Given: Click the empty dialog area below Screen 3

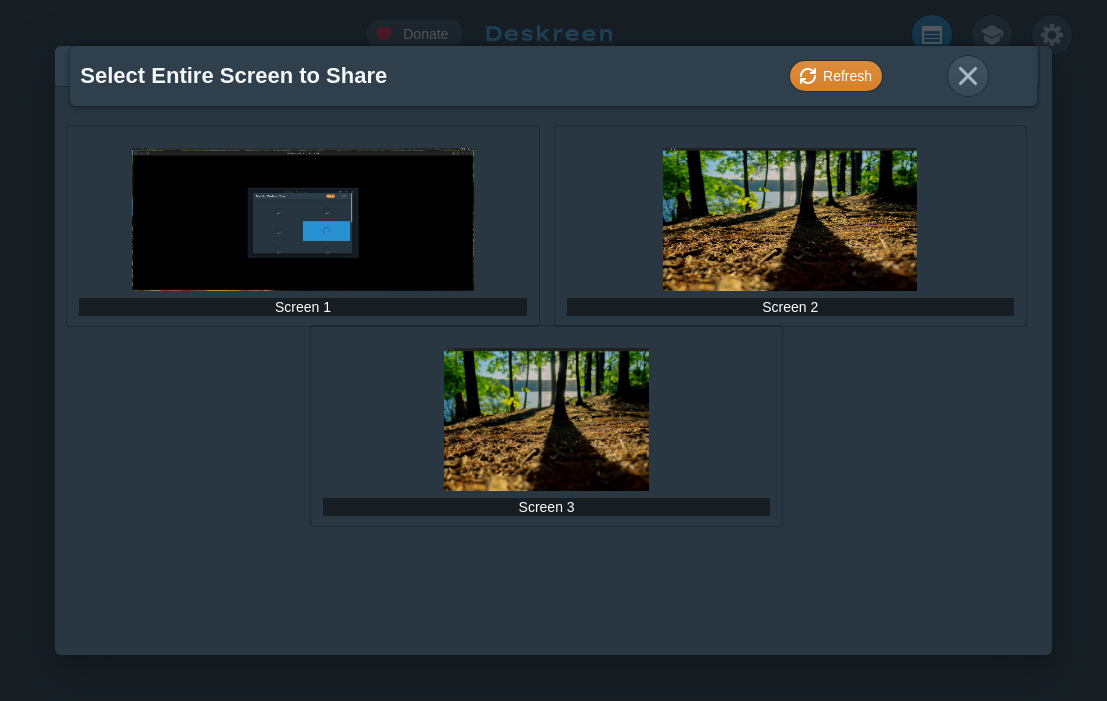Looking at the screenshot, I should 546,590.
